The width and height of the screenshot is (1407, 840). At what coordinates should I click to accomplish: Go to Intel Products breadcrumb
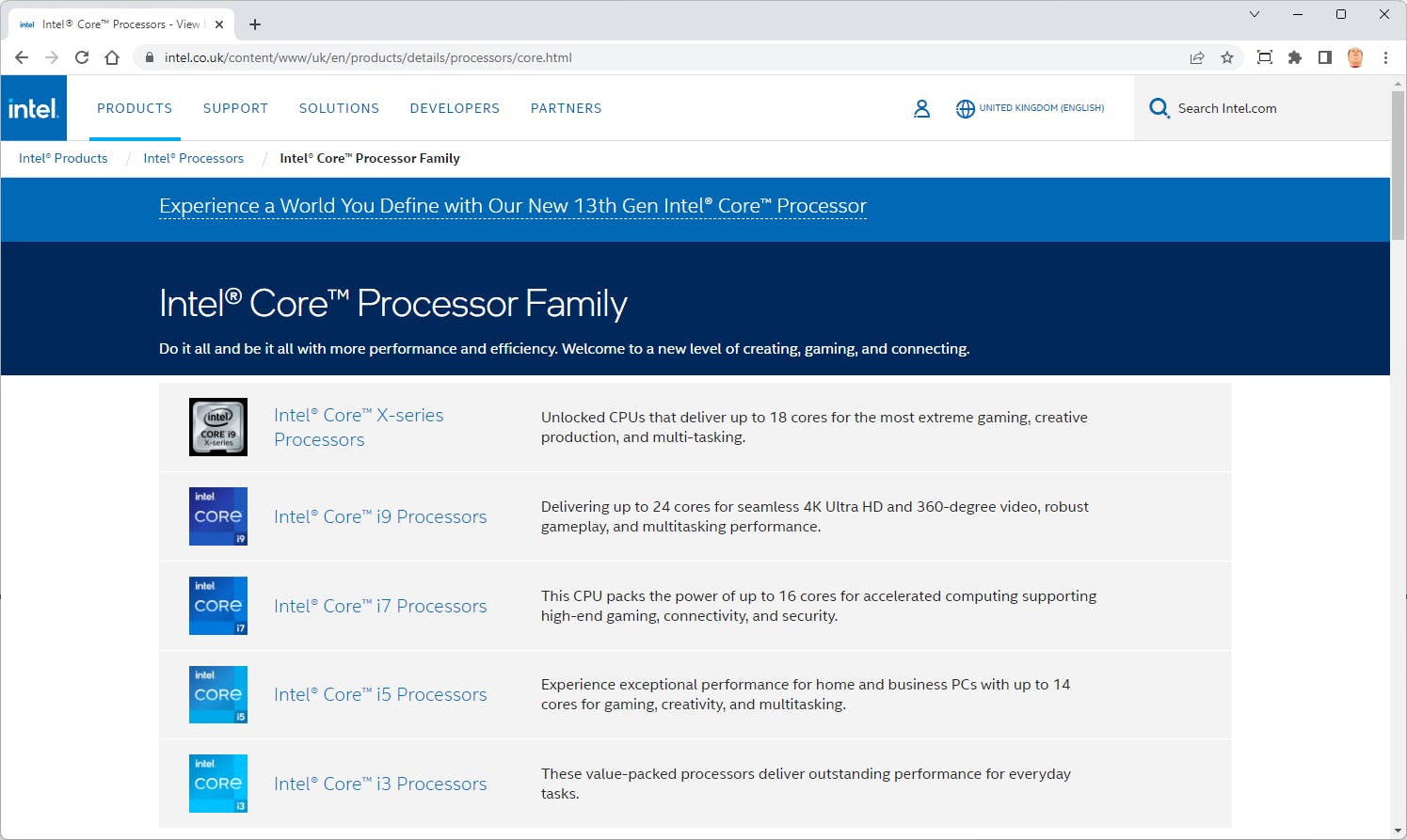[63, 158]
